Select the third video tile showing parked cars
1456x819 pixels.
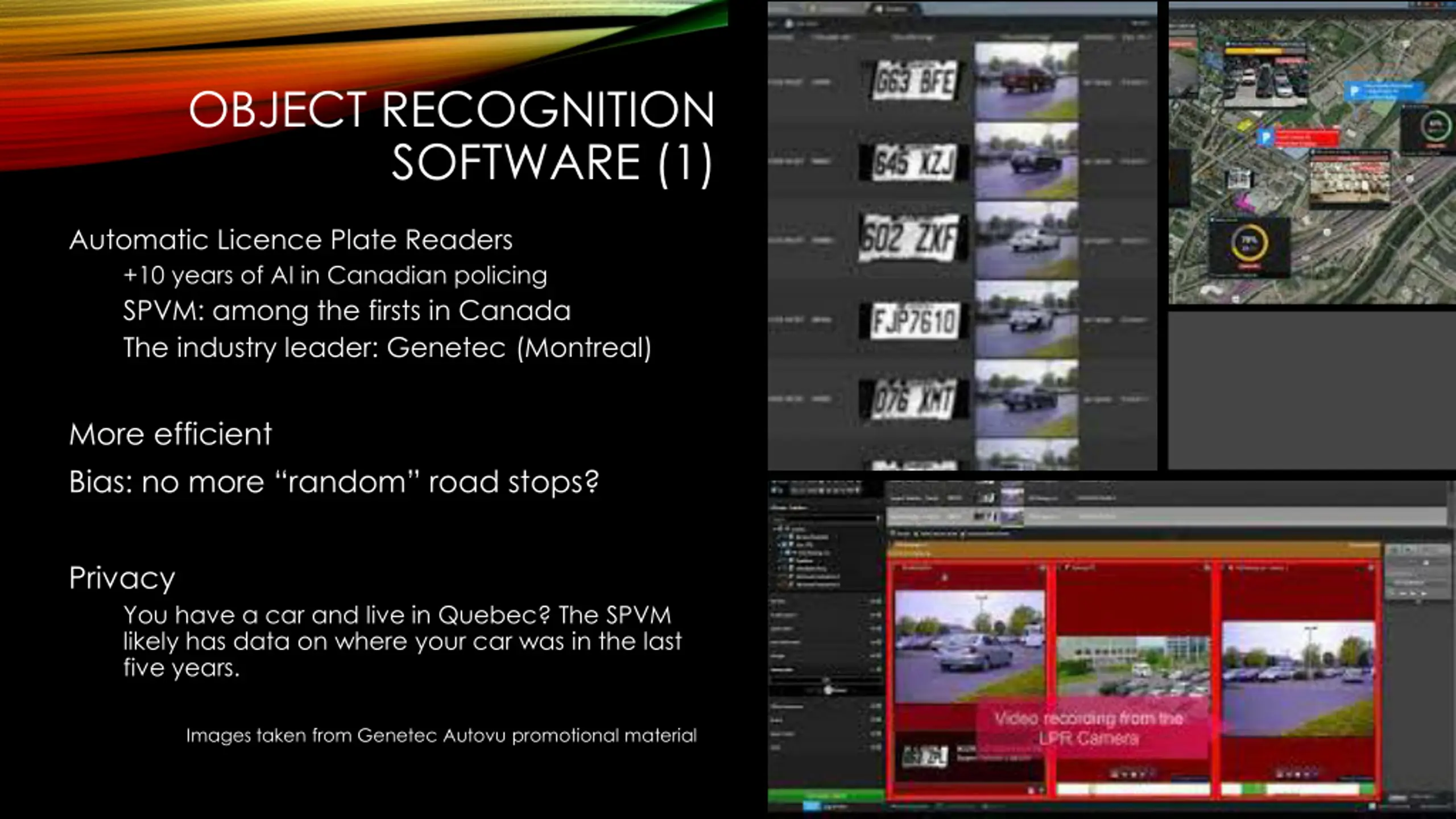1298,679
